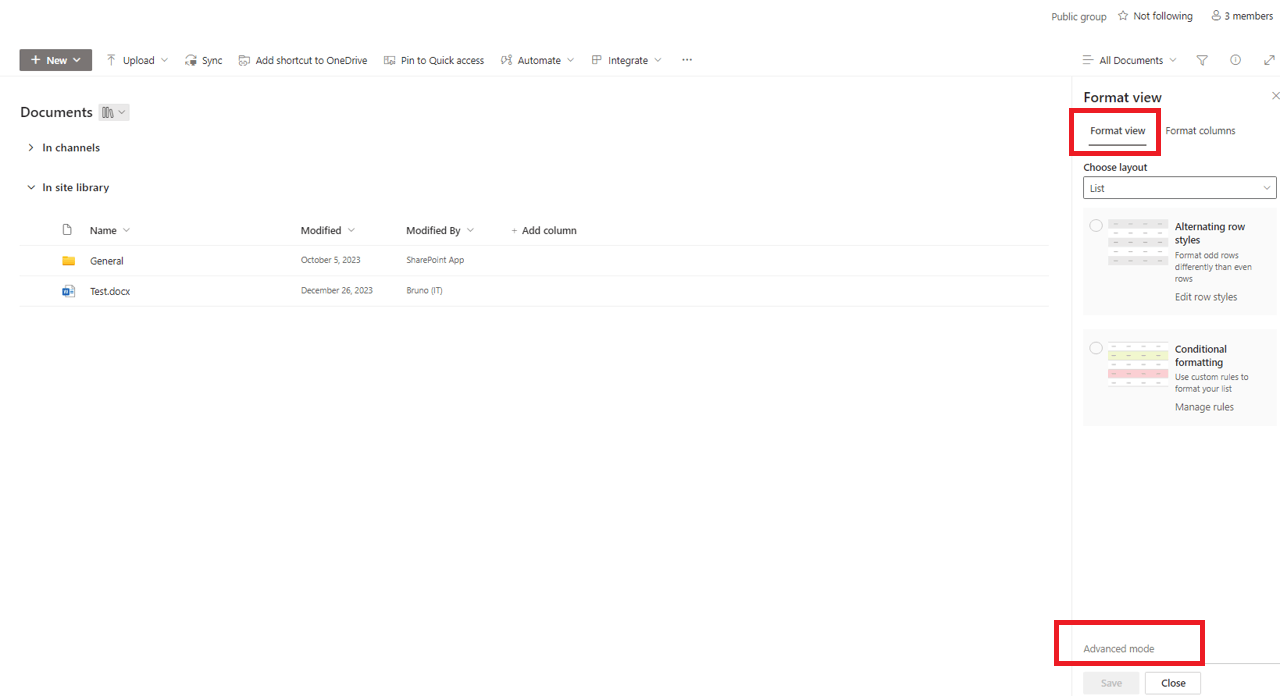Click the Alternating row styles thumbnail

pyautogui.click(x=1138, y=242)
